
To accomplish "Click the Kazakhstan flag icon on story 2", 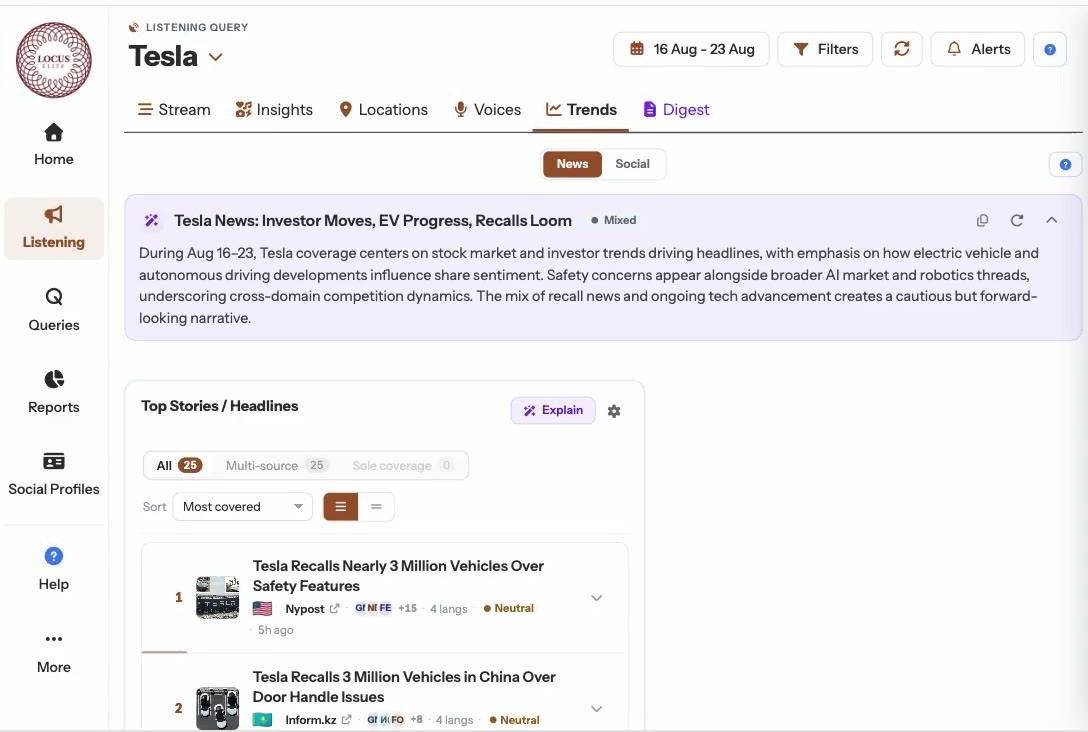I will point(262,720).
